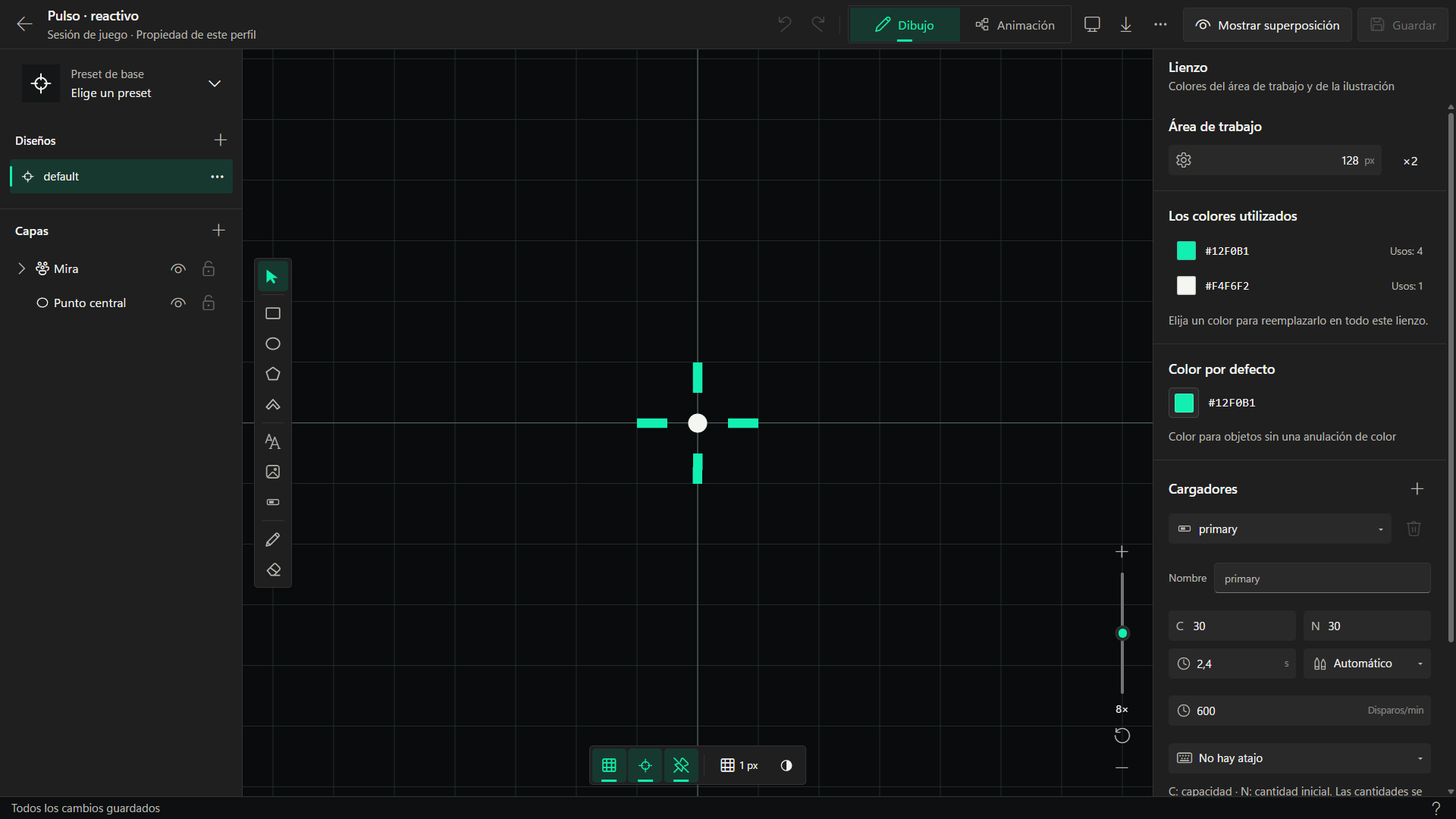Add a new layer in Capas

[219, 230]
